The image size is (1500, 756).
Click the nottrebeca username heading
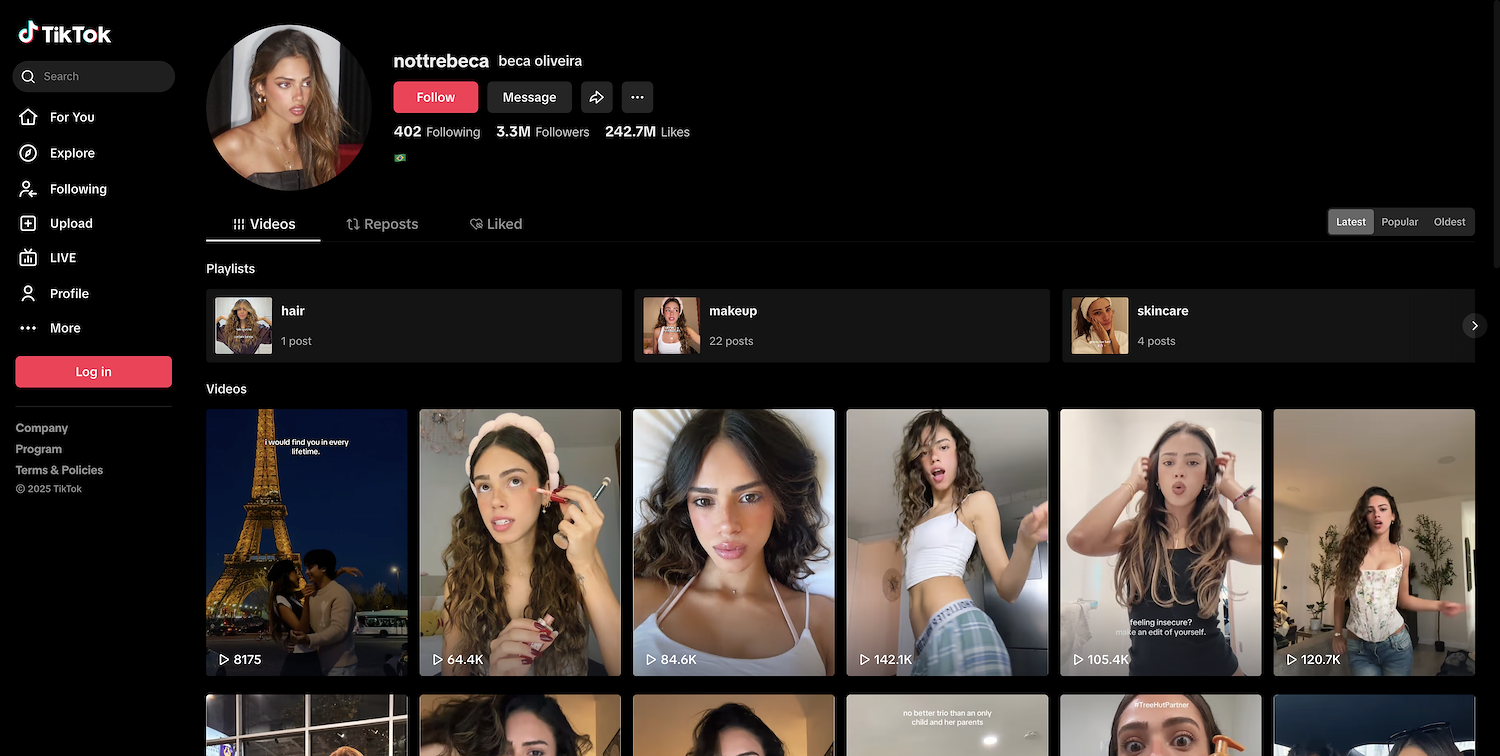click(441, 61)
